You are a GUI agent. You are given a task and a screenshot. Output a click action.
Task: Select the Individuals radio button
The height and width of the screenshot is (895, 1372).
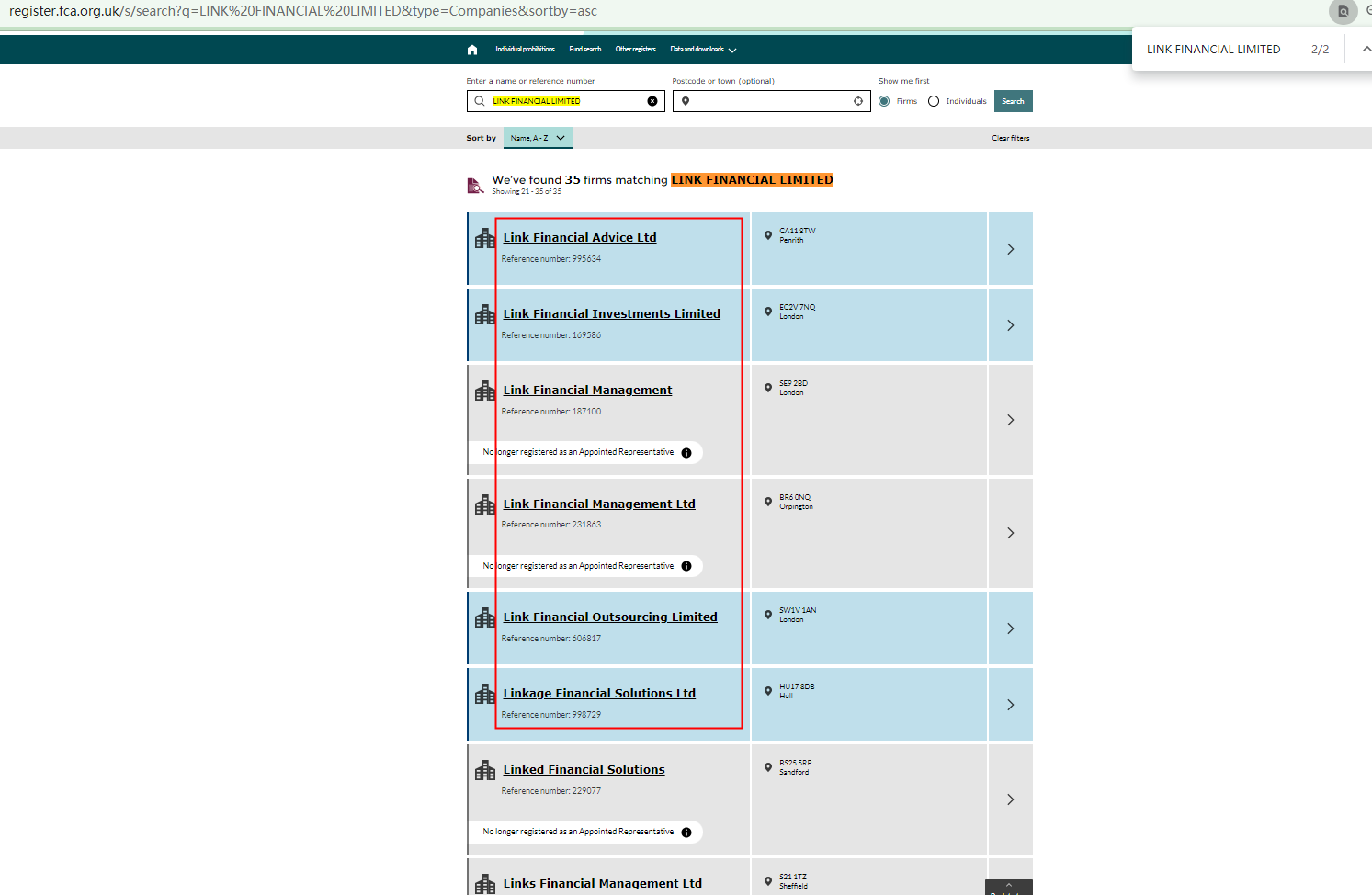[x=934, y=101]
